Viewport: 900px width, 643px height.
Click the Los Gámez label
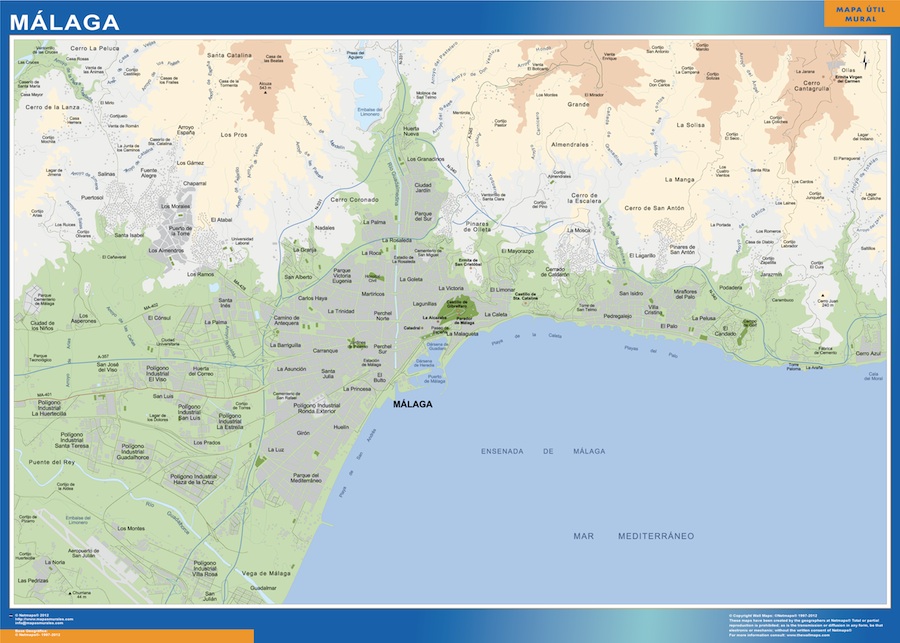coord(190,163)
